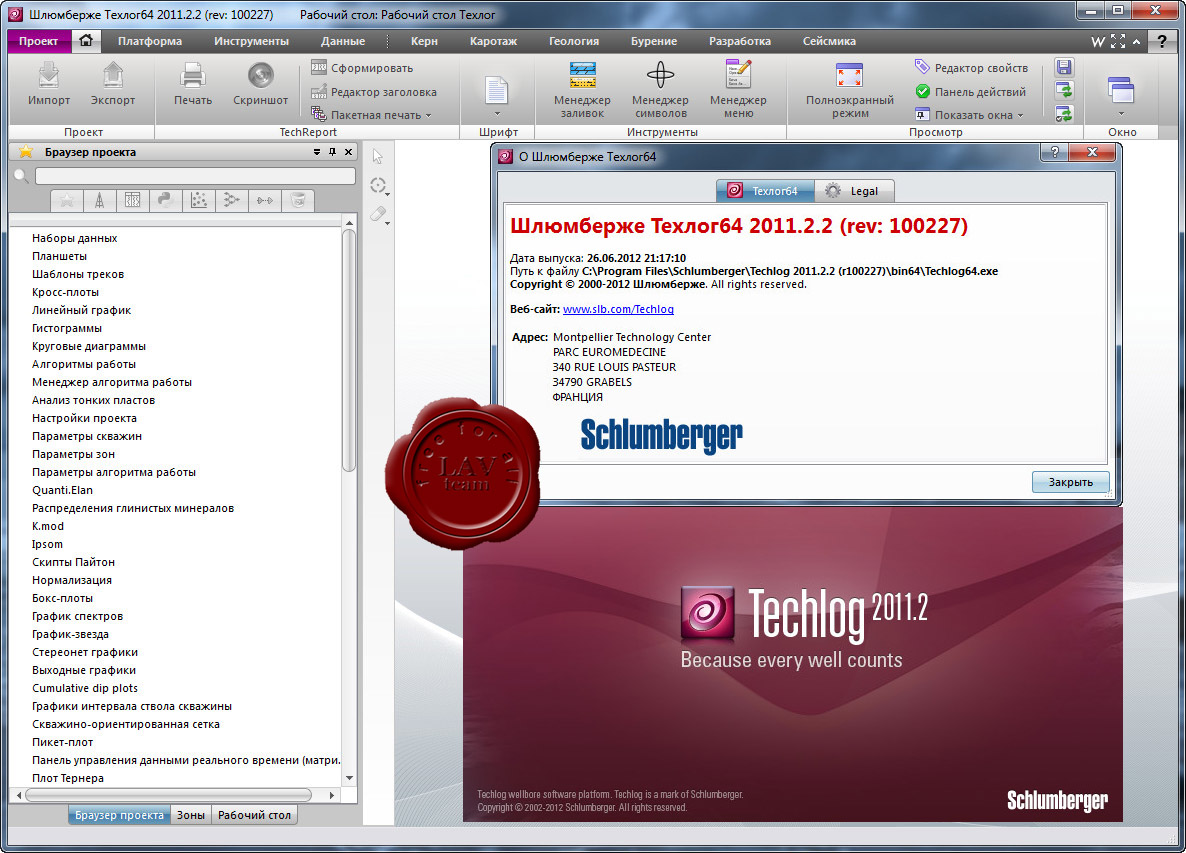Click the project browser vertical scrollbar

pyautogui.click(x=349, y=350)
